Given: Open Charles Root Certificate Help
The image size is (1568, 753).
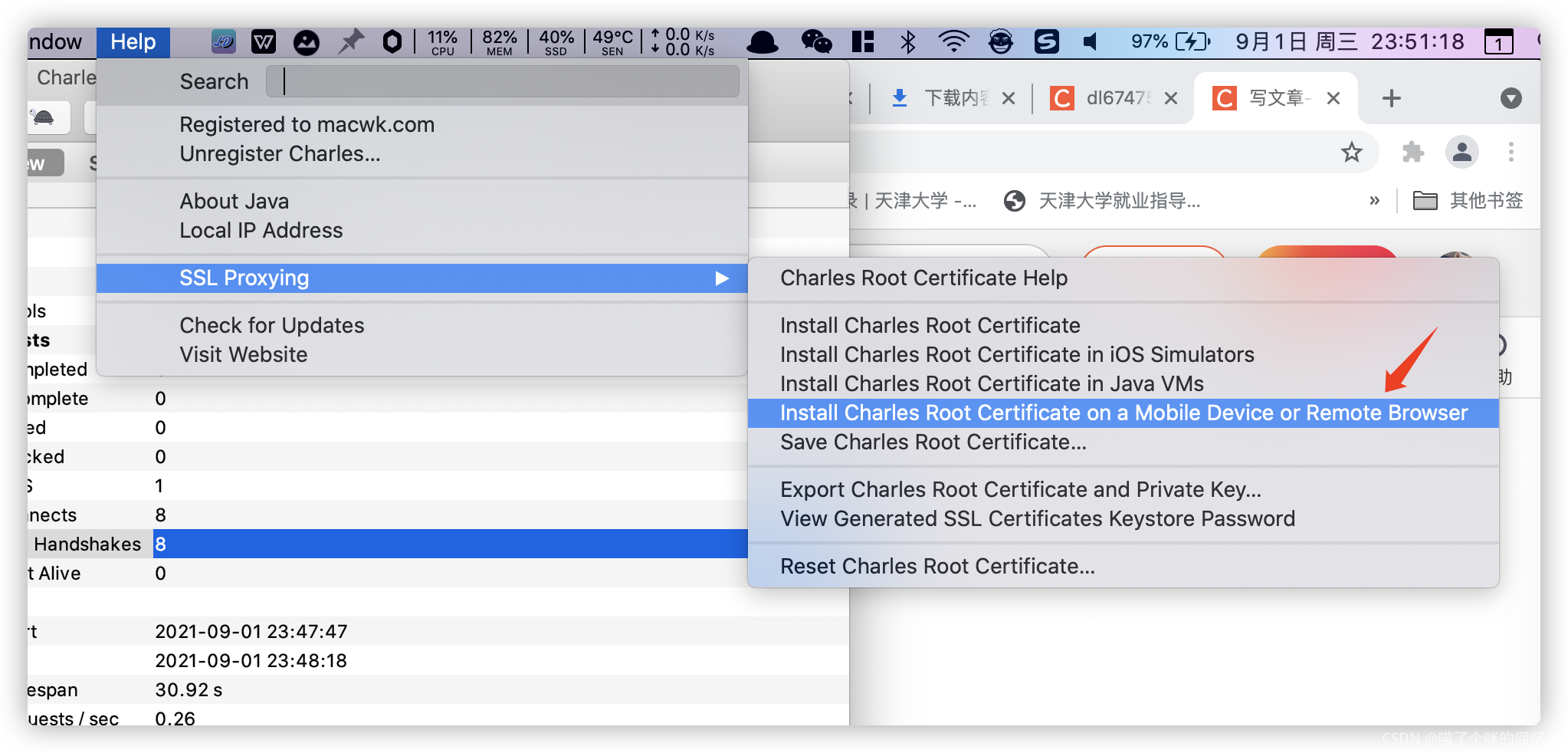Looking at the screenshot, I should pos(923,278).
